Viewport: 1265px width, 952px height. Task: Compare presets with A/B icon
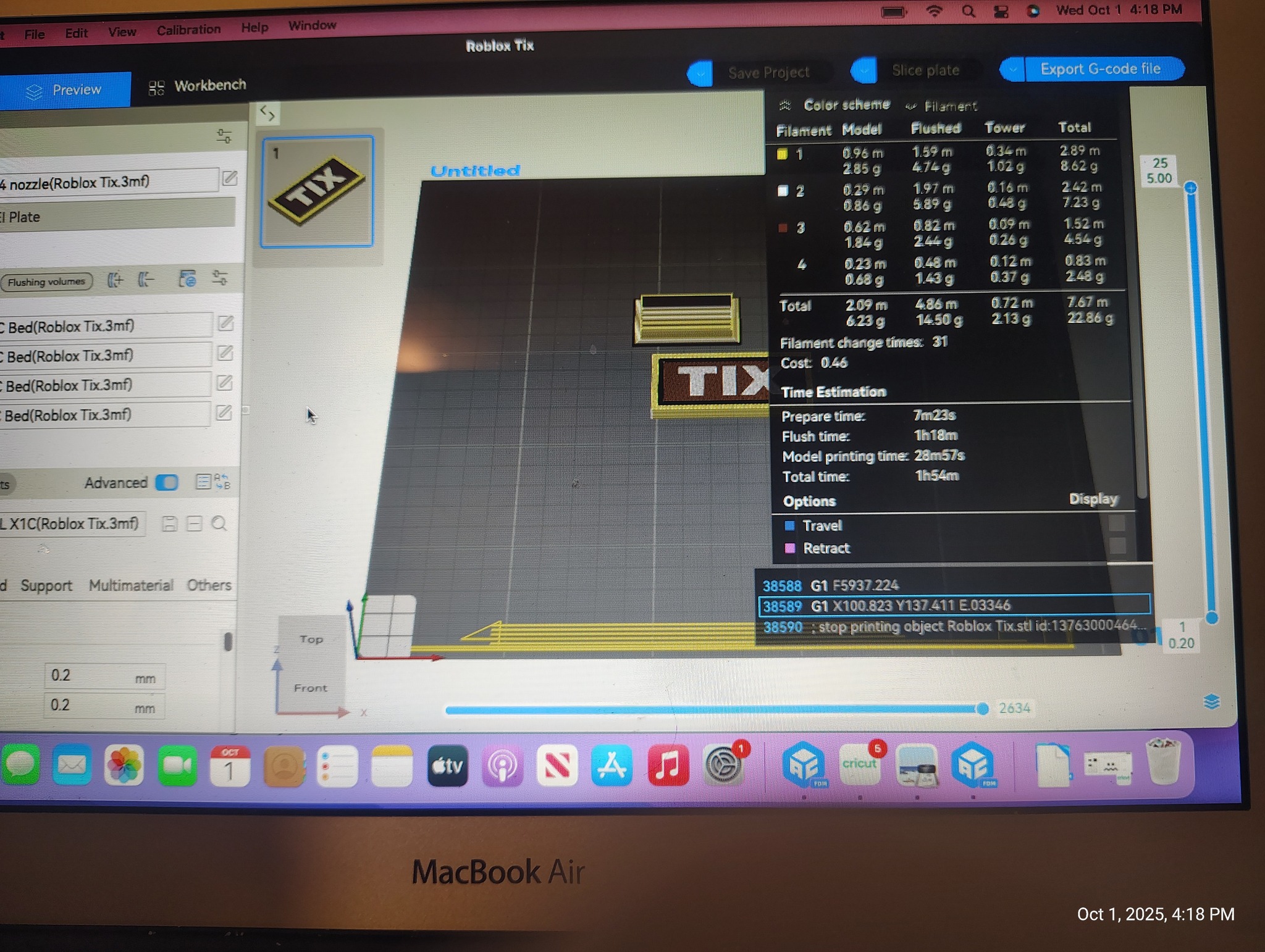[x=222, y=481]
